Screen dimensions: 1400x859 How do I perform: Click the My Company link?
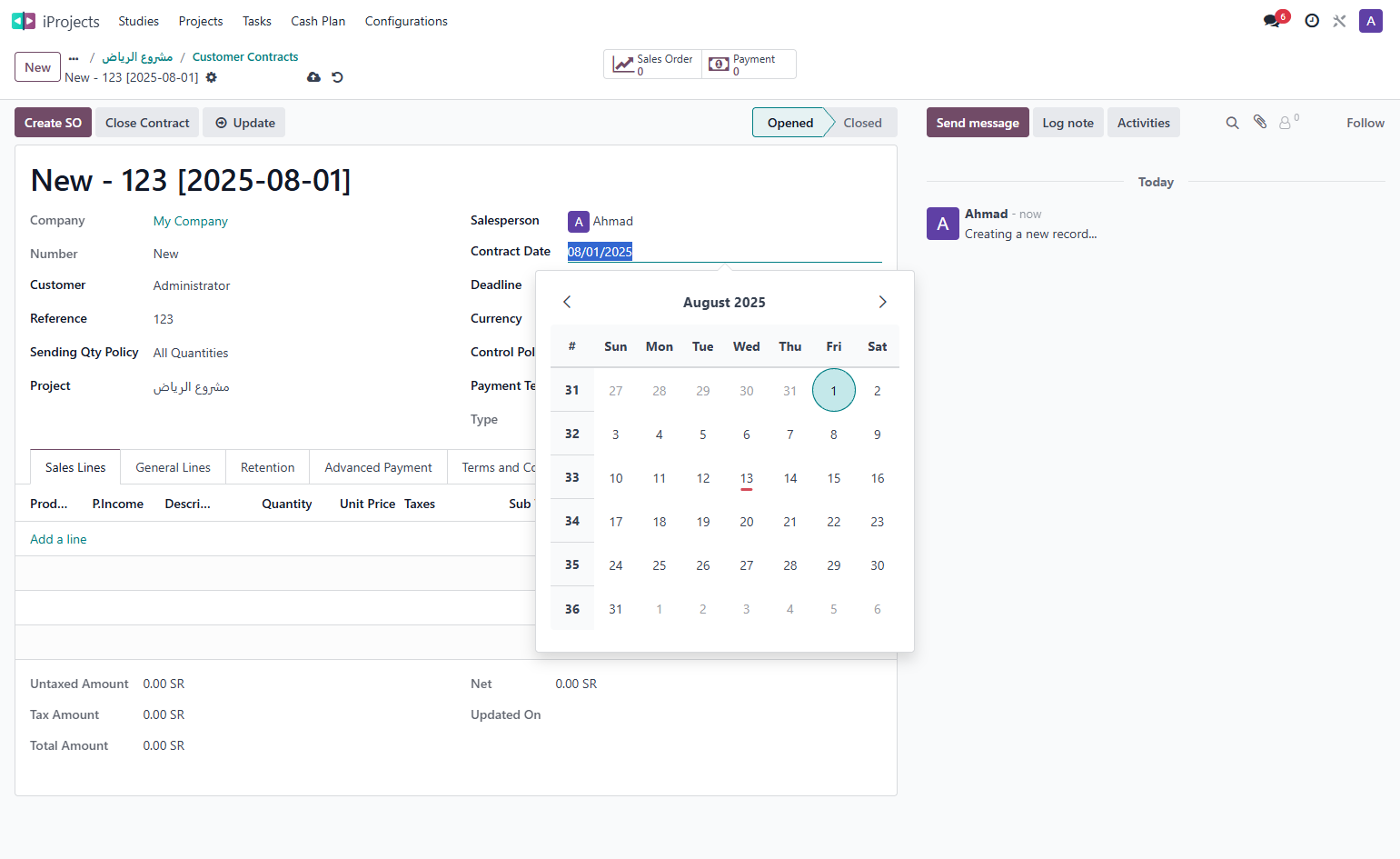pos(191,221)
